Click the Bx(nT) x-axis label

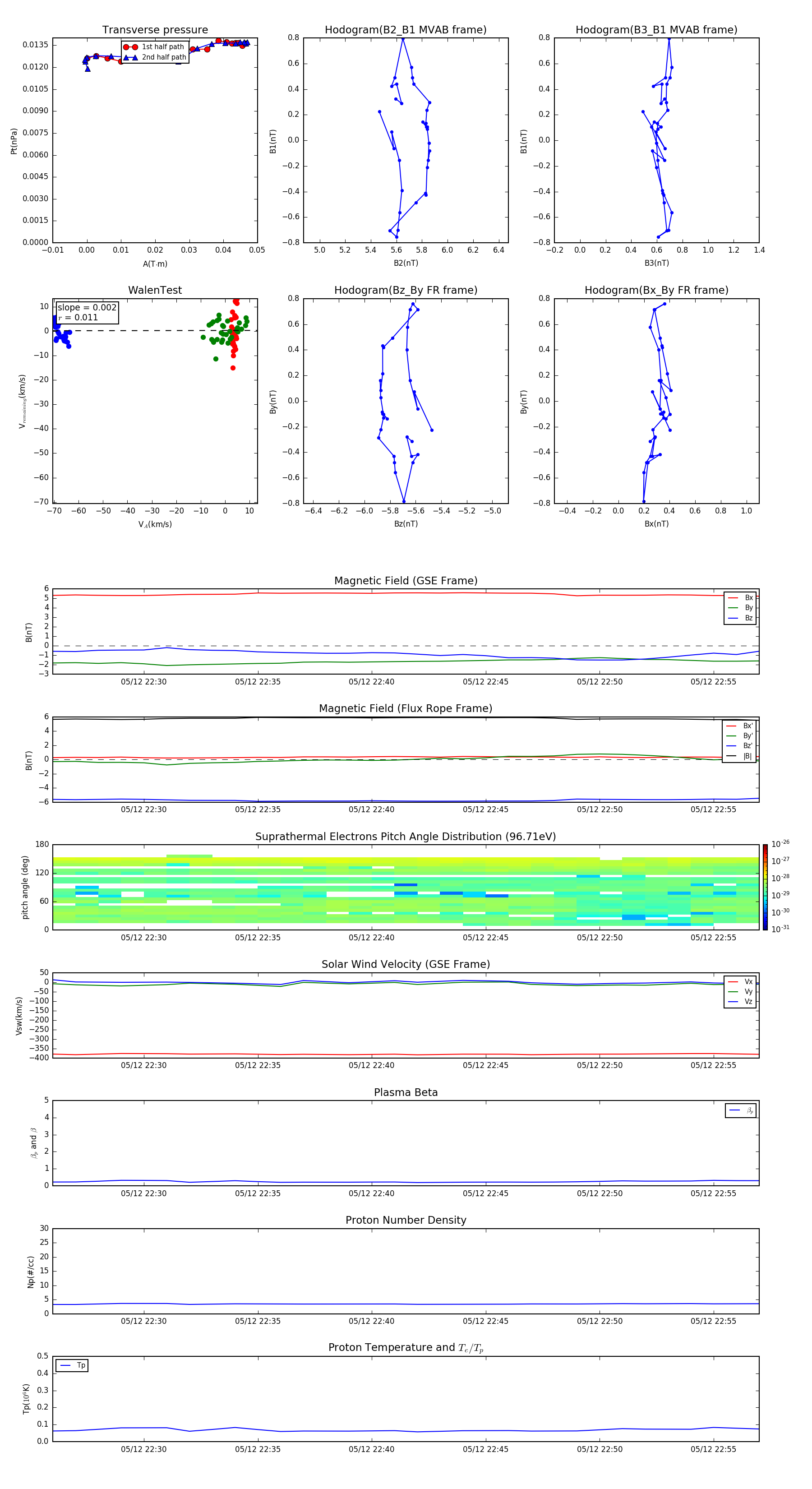(656, 524)
